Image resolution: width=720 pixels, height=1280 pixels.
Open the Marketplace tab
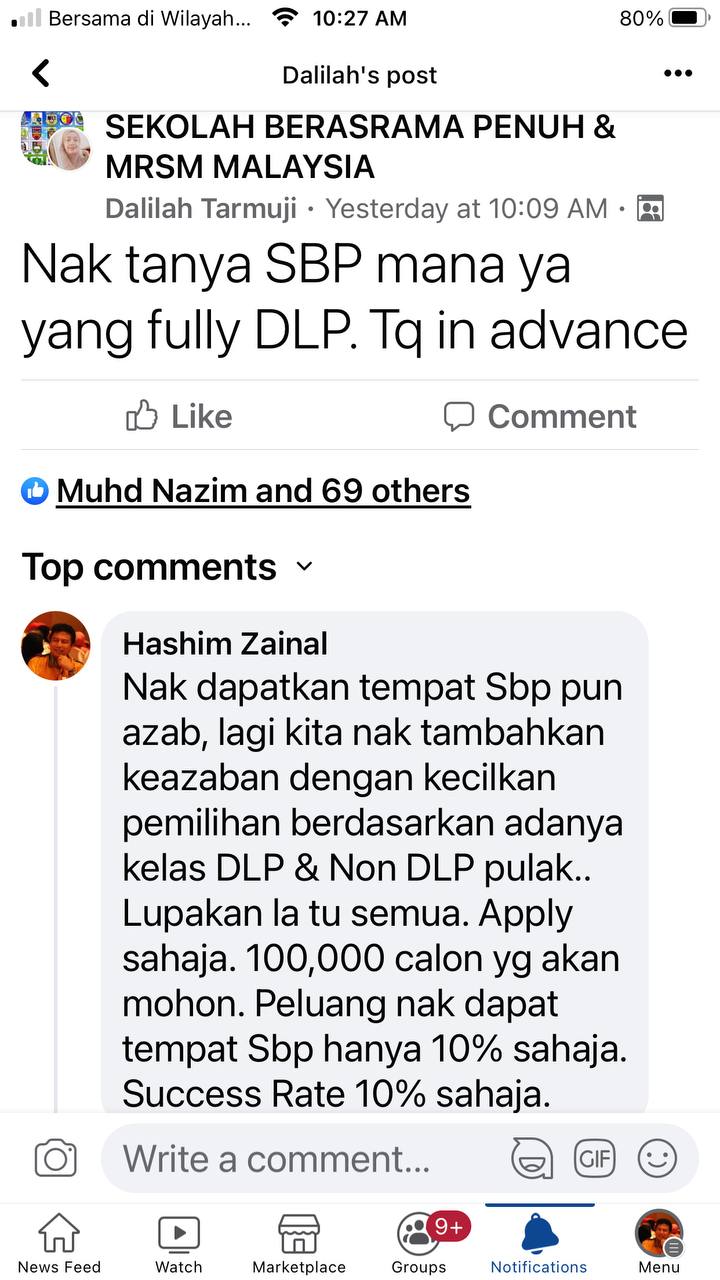[x=299, y=1244]
